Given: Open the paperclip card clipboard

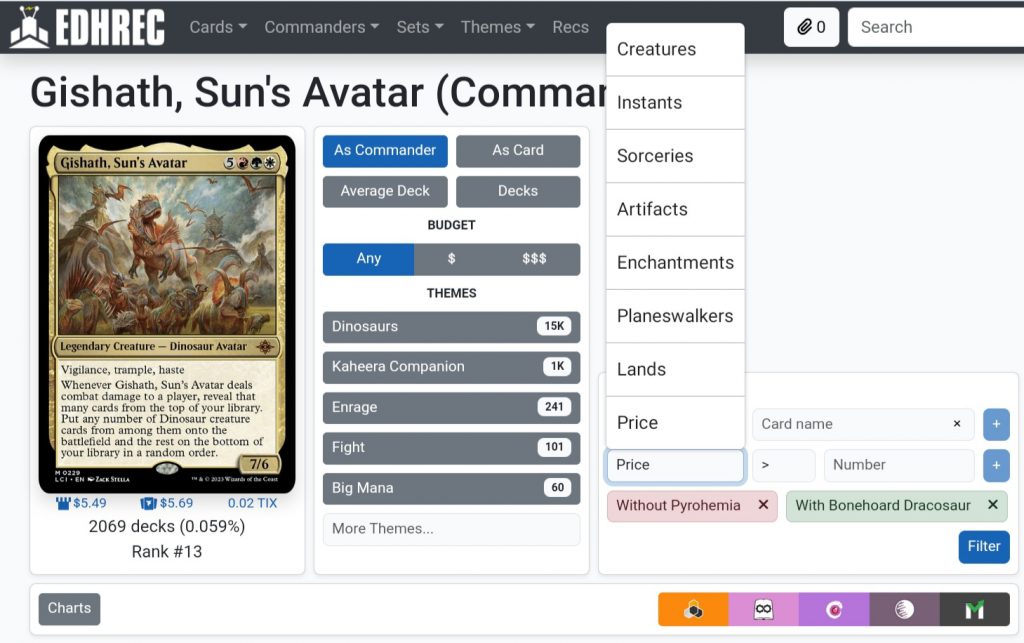Looking at the screenshot, I should pos(811,27).
